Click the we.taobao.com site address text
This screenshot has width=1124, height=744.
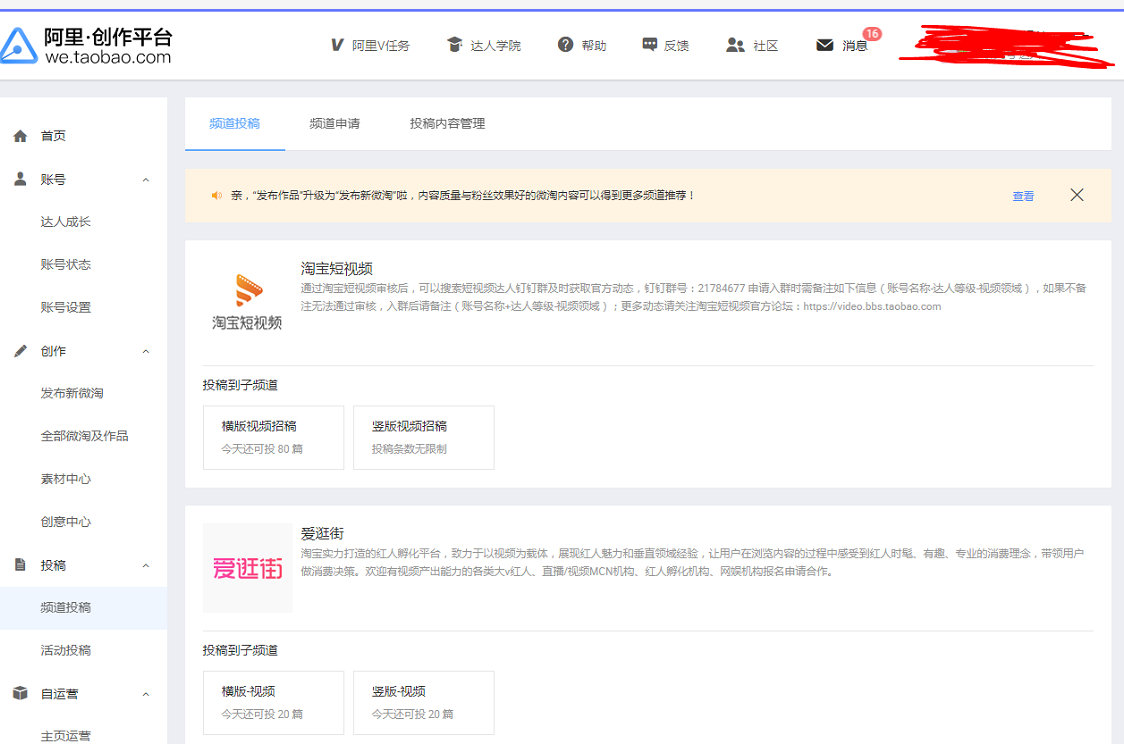(108, 57)
